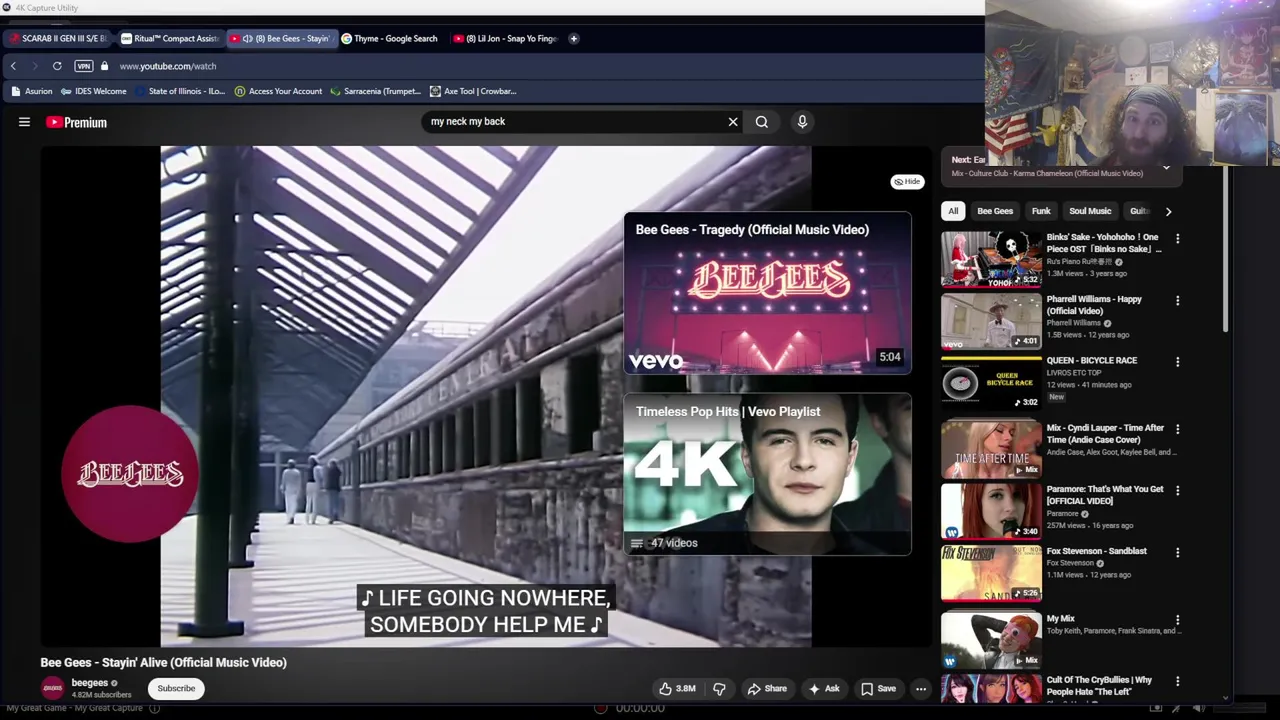Open options menu for My Mix
Viewport: 1280px width, 720px height.
tap(1177, 620)
